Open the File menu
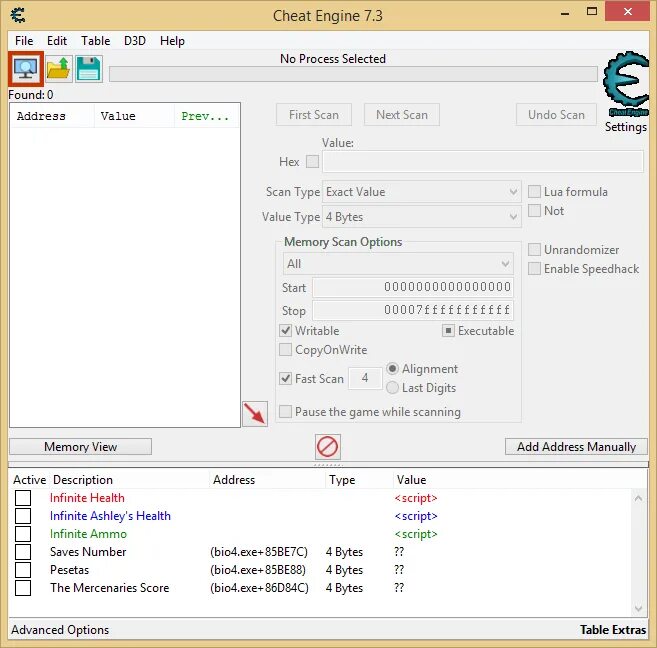 (24, 41)
